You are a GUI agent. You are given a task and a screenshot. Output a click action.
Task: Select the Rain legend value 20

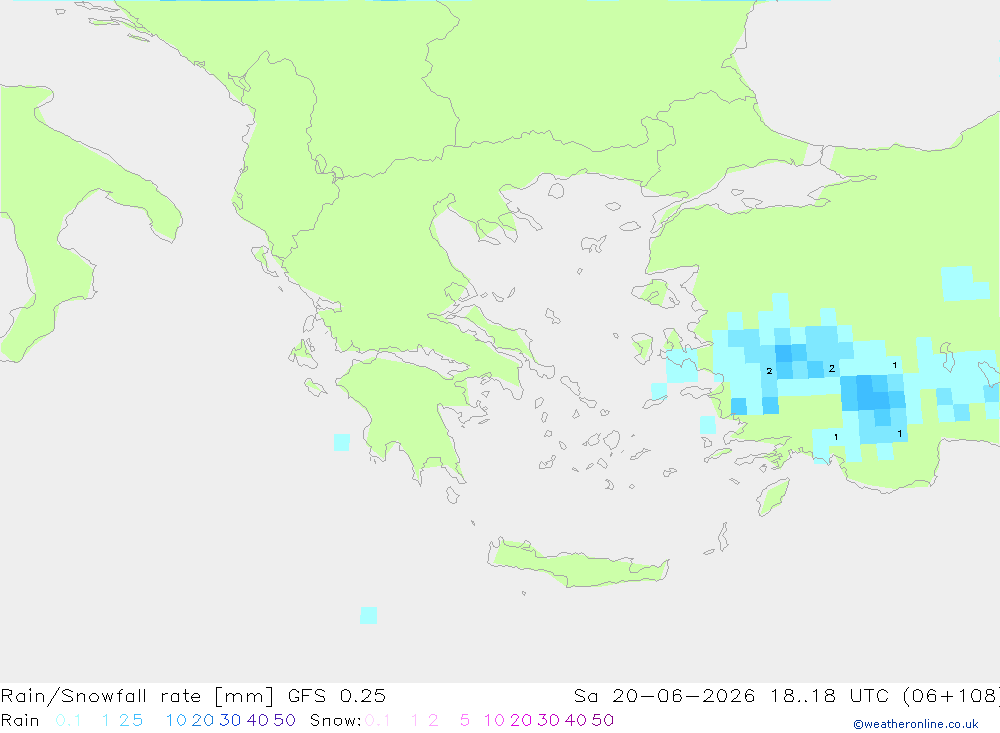(203, 720)
